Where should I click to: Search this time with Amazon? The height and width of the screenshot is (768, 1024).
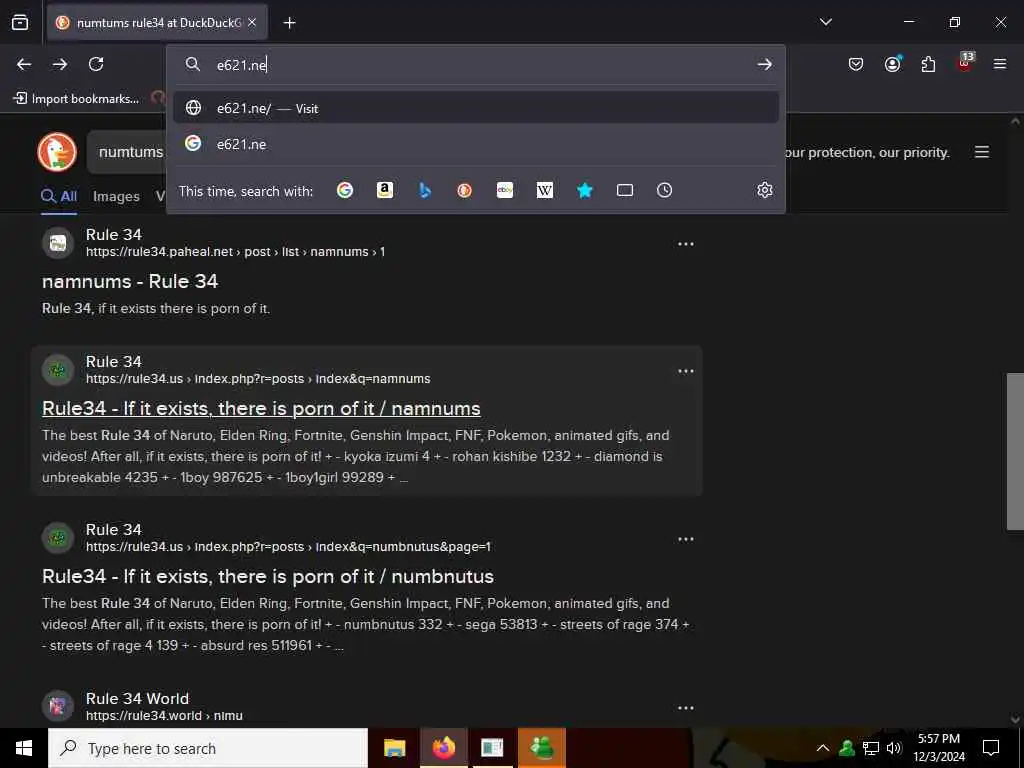click(x=385, y=190)
